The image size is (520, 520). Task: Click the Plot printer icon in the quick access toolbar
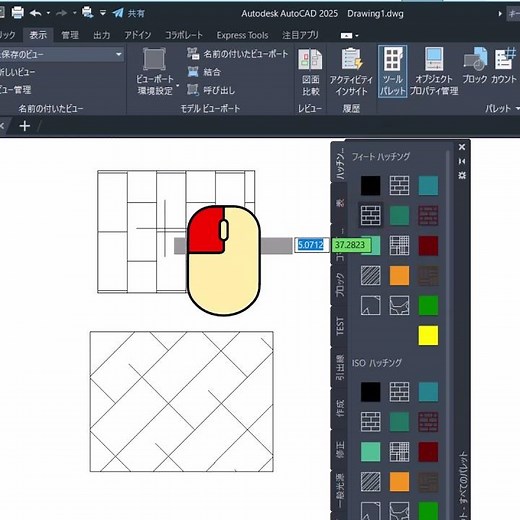[x=17, y=13]
